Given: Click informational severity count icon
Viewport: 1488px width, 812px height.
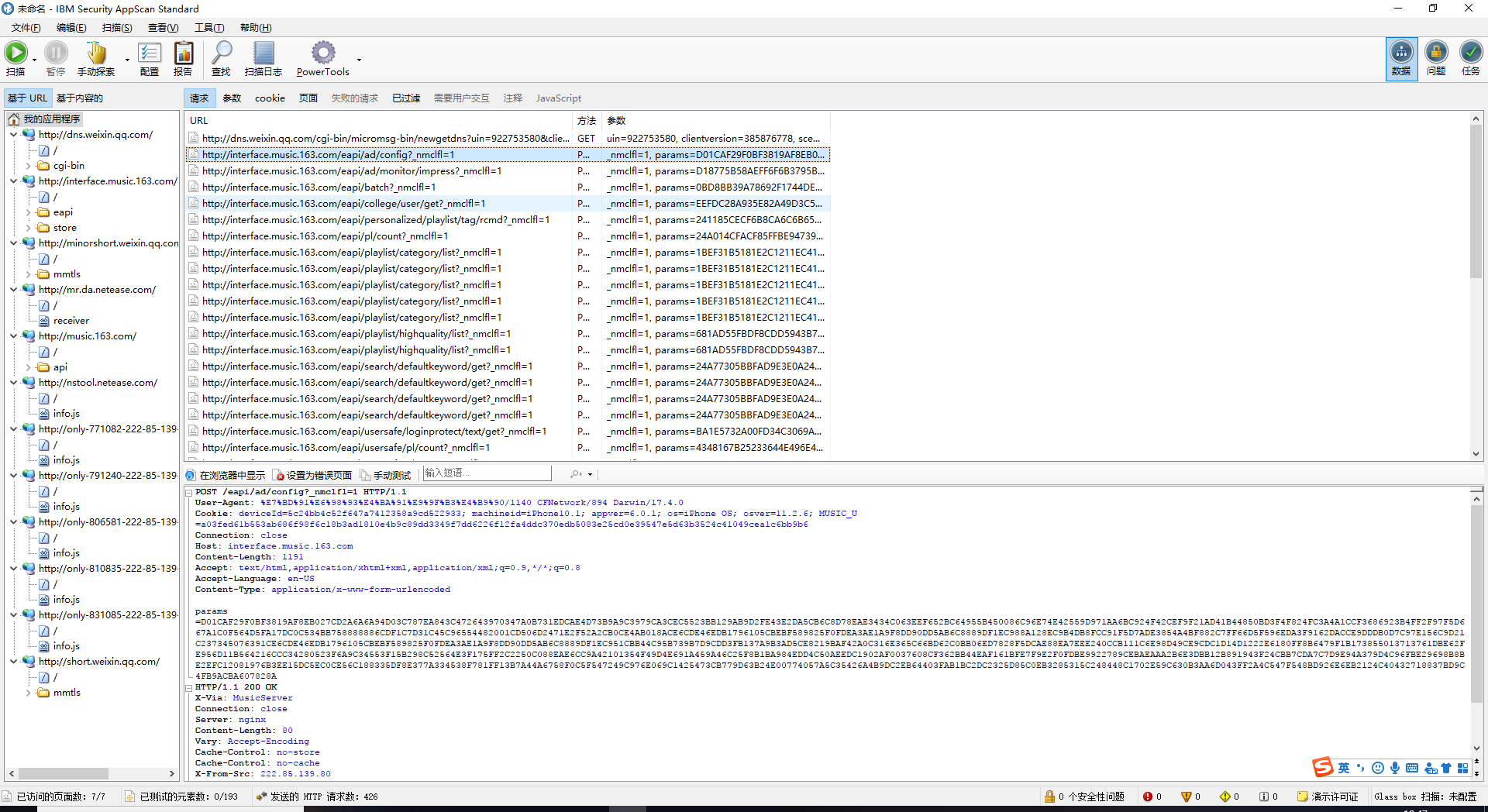Looking at the screenshot, I should [1264, 797].
